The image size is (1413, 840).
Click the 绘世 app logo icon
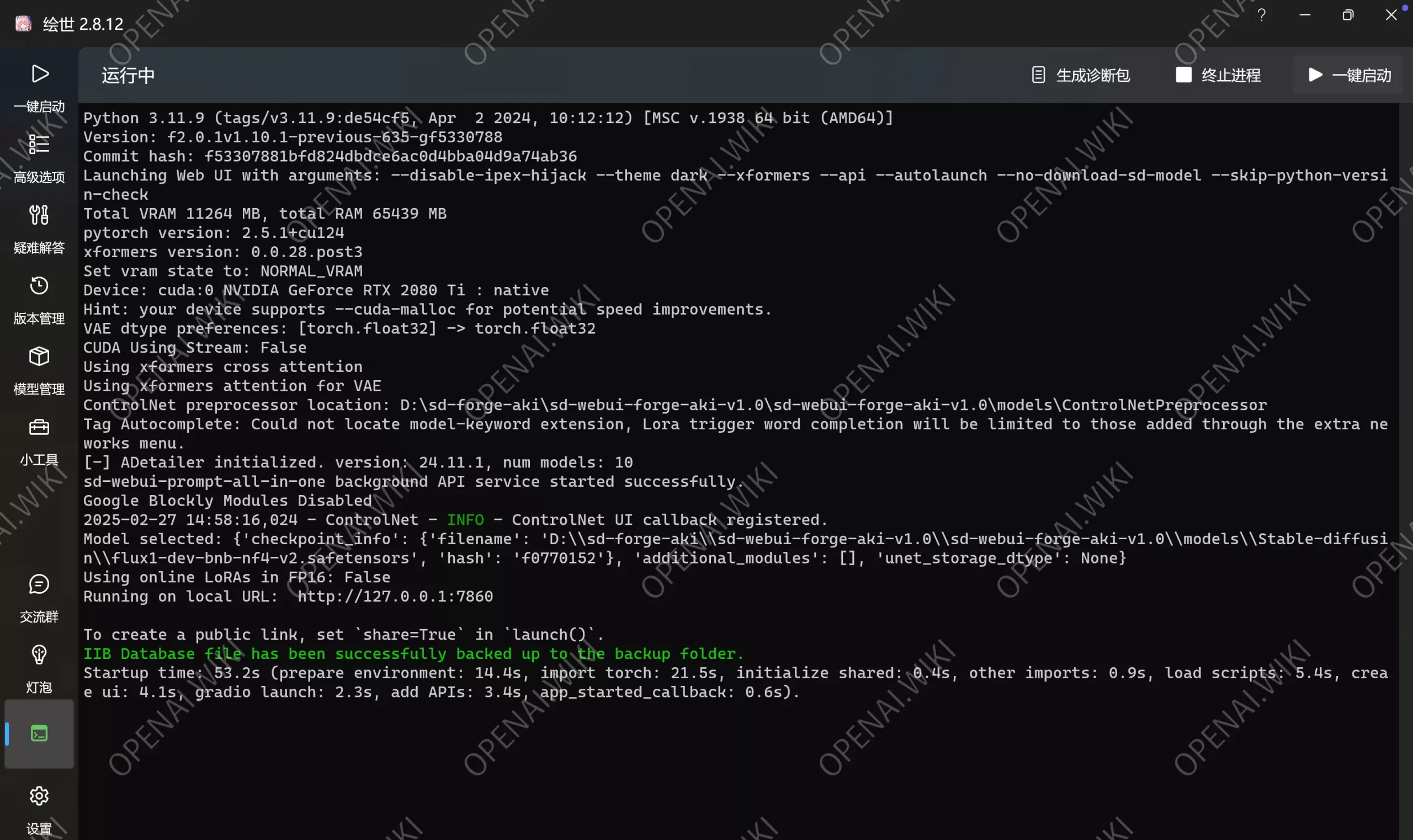23,24
